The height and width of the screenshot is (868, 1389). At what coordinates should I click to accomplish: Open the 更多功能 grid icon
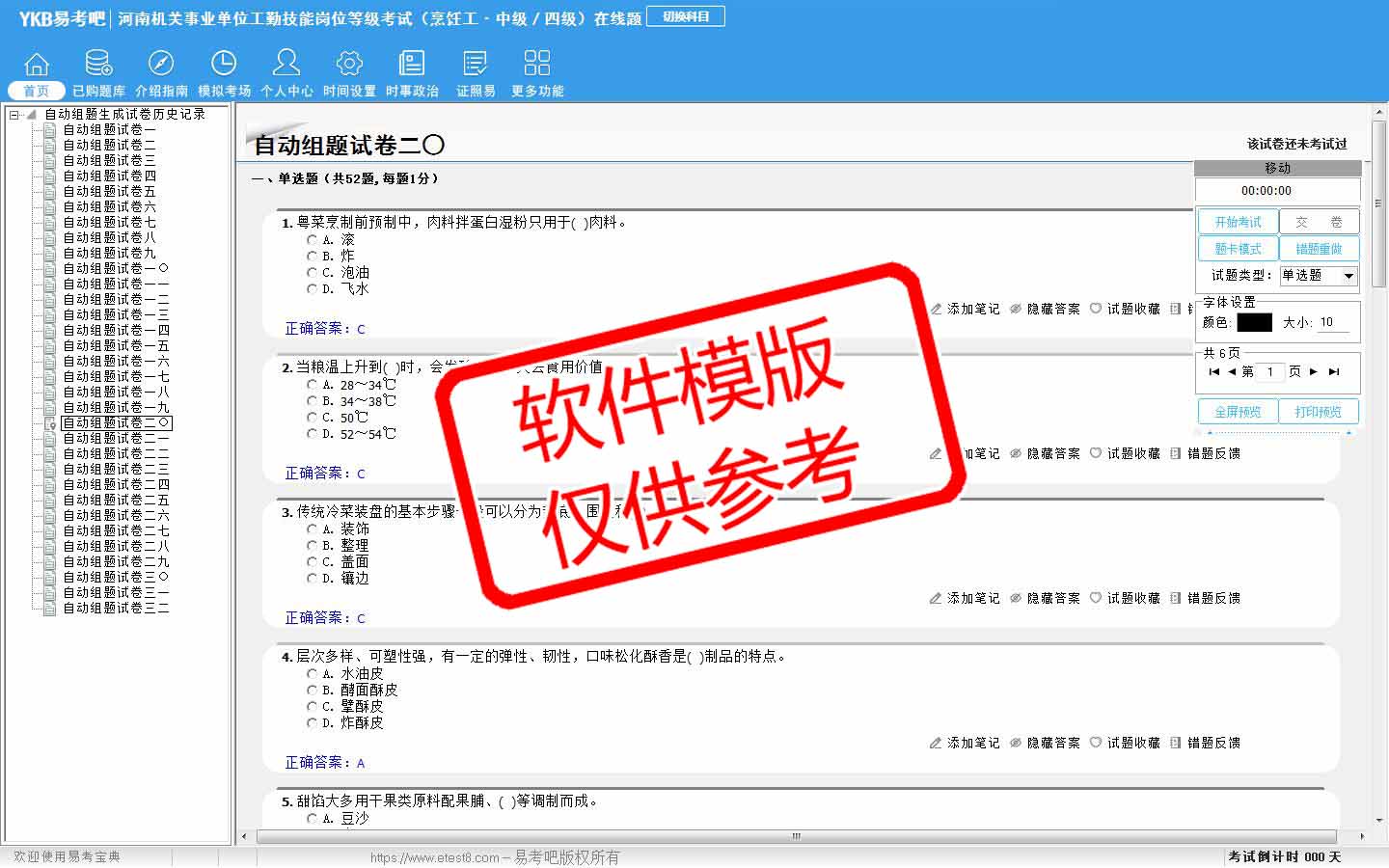(537, 65)
